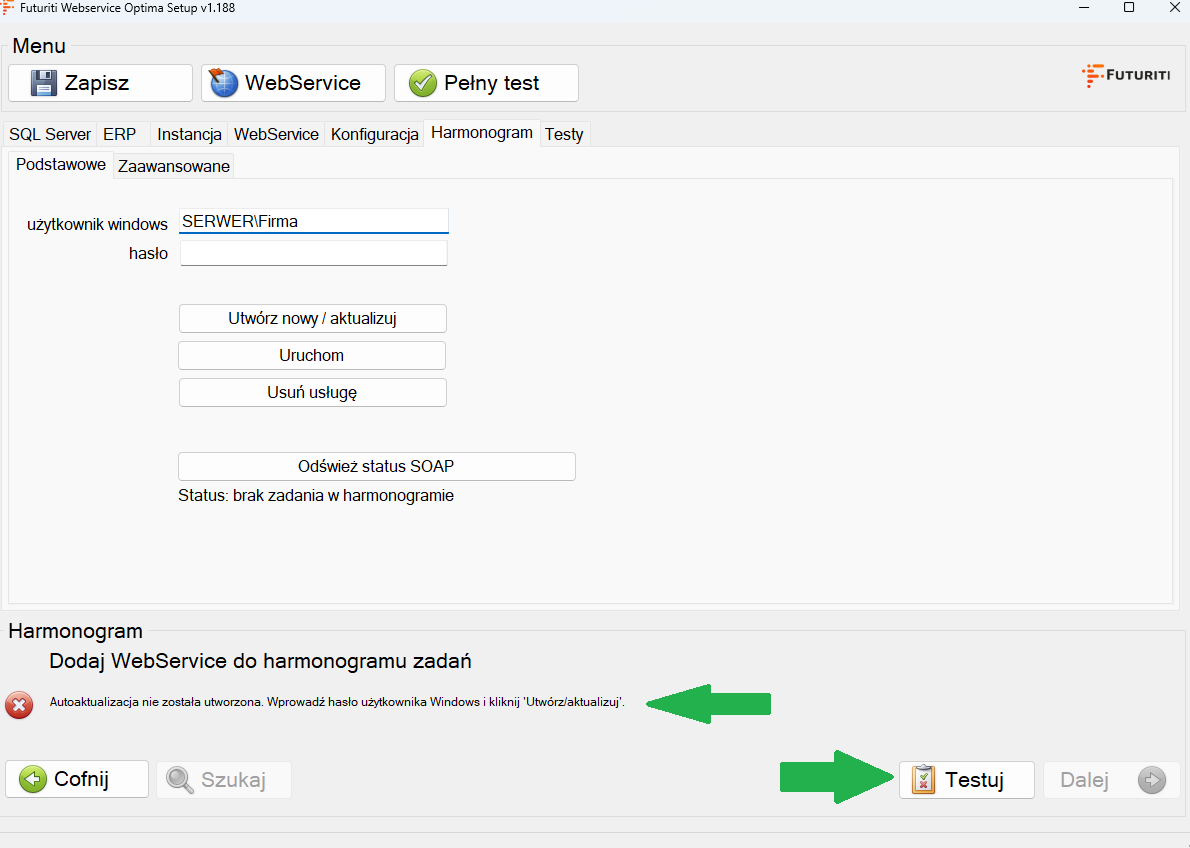The height and width of the screenshot is (848, 1190).
Task: Switch to the Zaawansowane subtab
Action: point(174,167)
